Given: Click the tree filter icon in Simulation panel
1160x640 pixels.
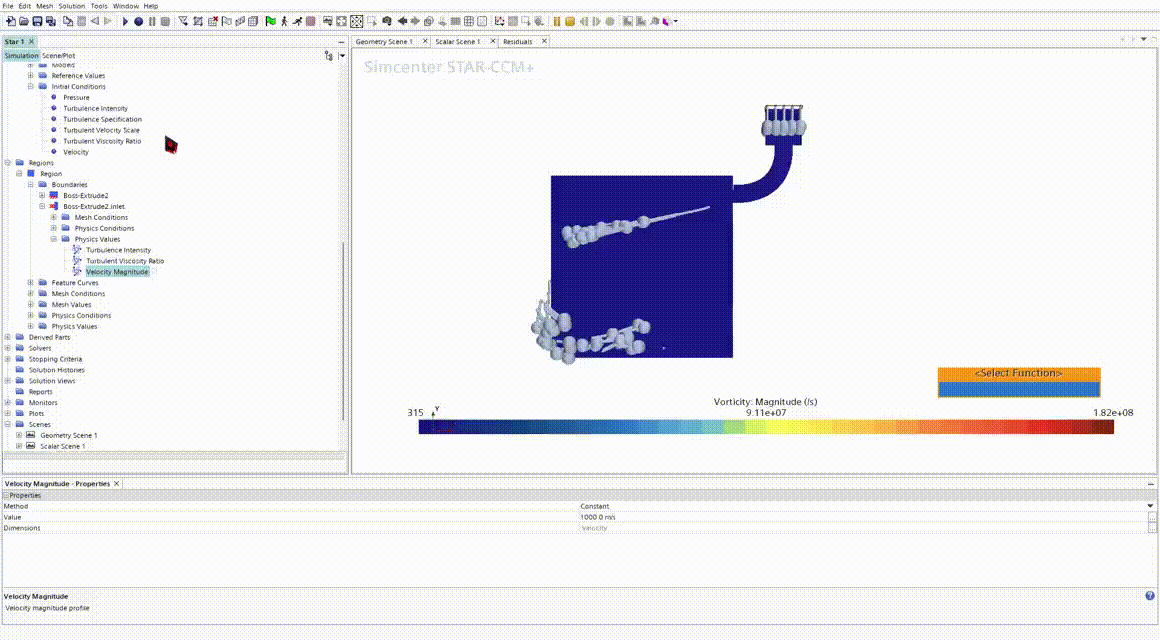Looking at the screenshot, I should click(328, 55).
